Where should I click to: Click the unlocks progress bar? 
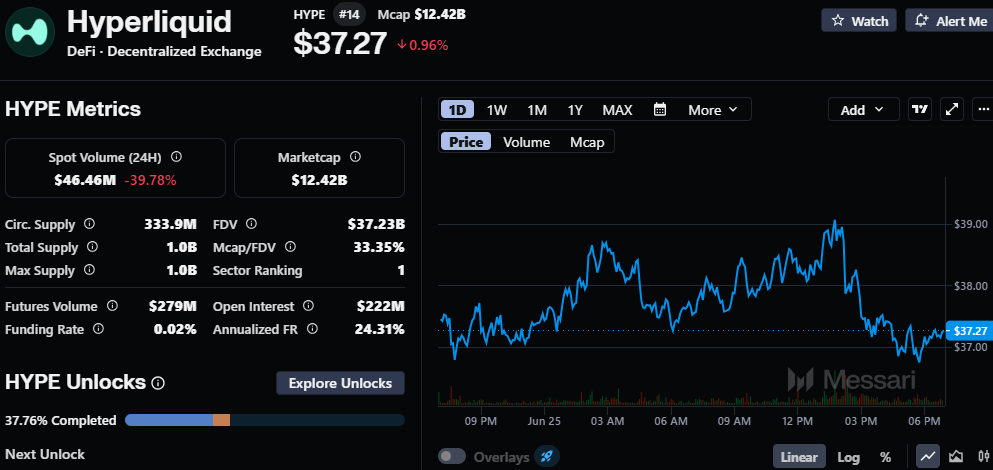pos(265,420)
